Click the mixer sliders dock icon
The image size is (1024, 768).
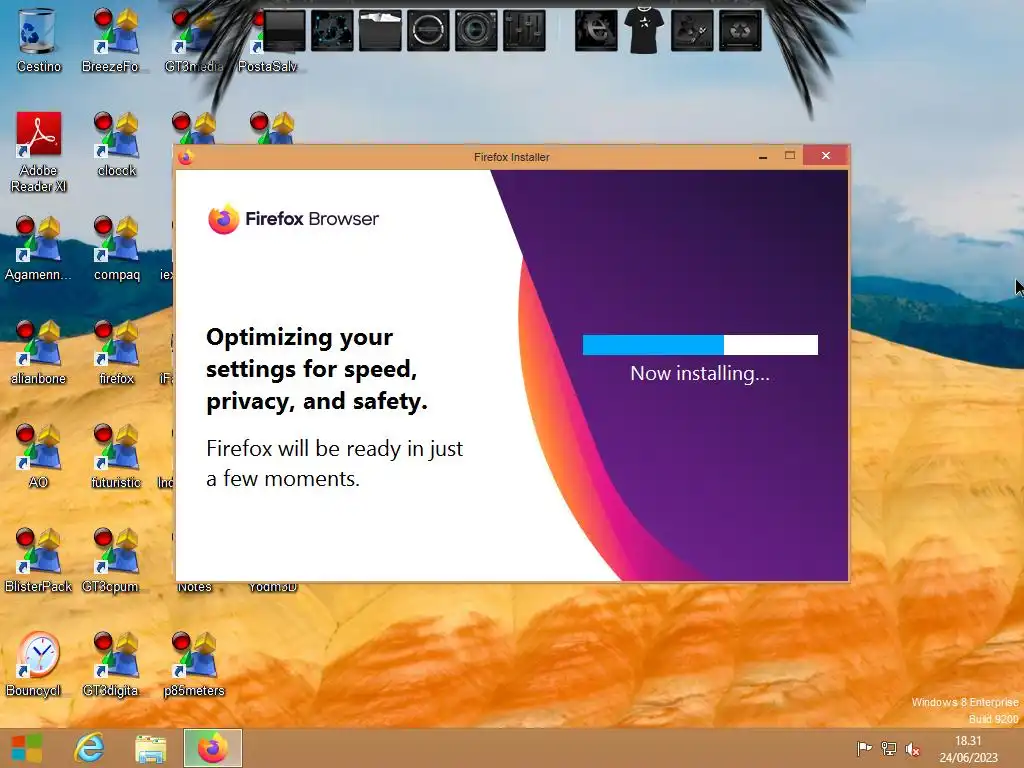pos(524,30)
